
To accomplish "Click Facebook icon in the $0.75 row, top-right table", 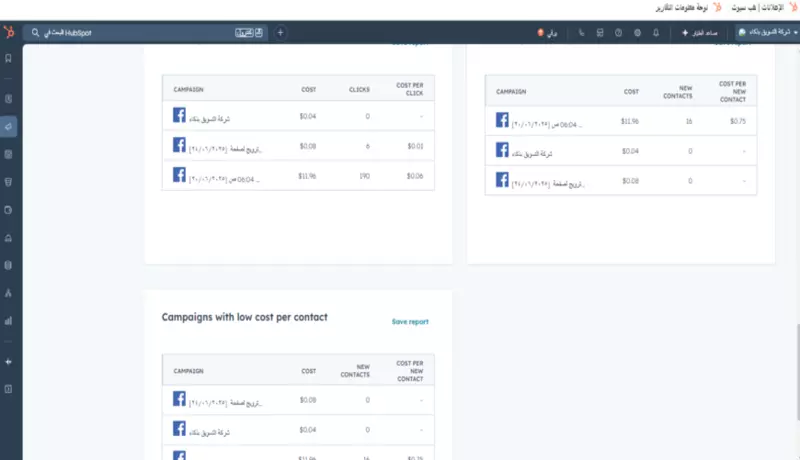I will [x=502, y=120].
